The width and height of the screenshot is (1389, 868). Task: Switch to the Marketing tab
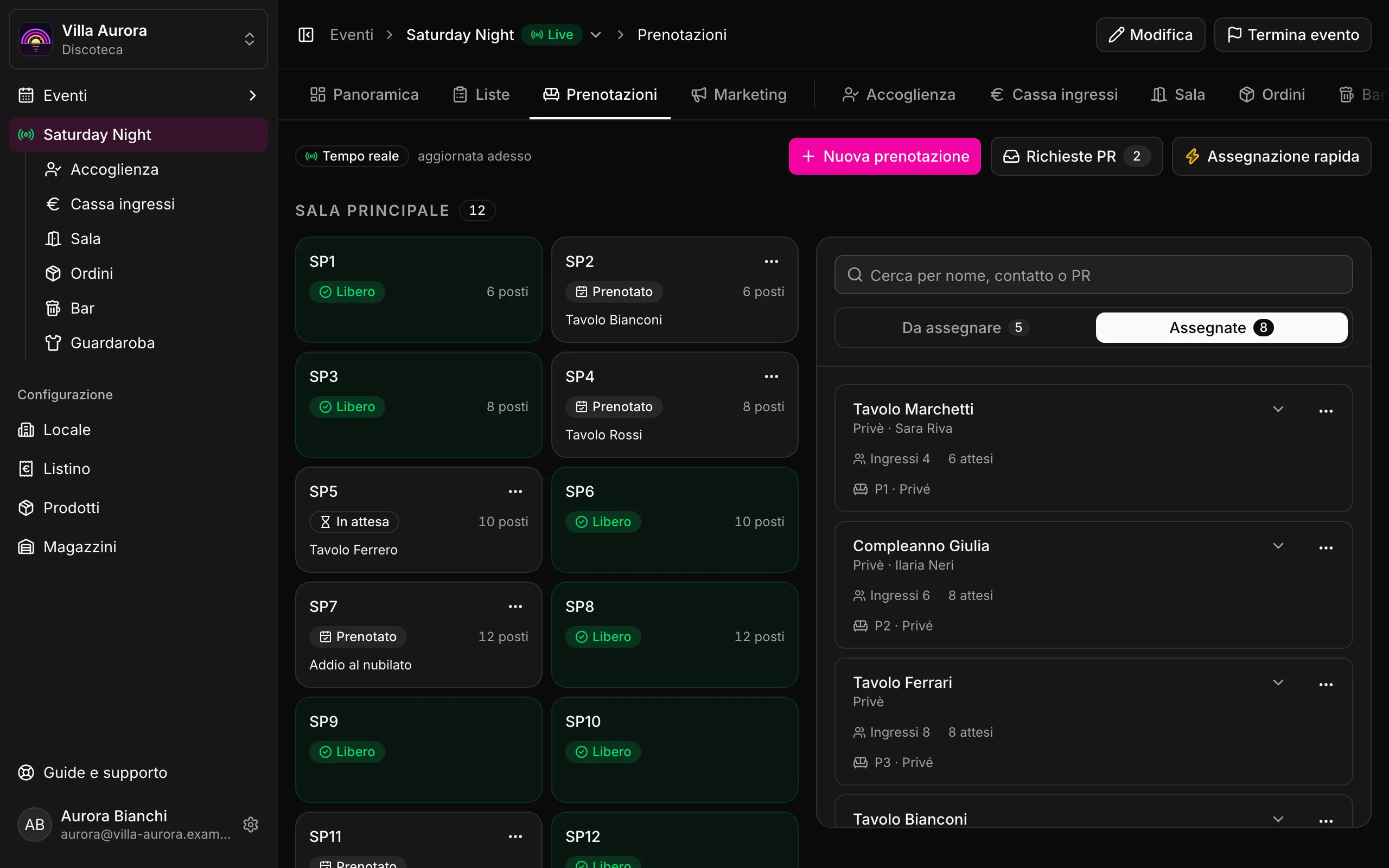(x=738, y=94)
